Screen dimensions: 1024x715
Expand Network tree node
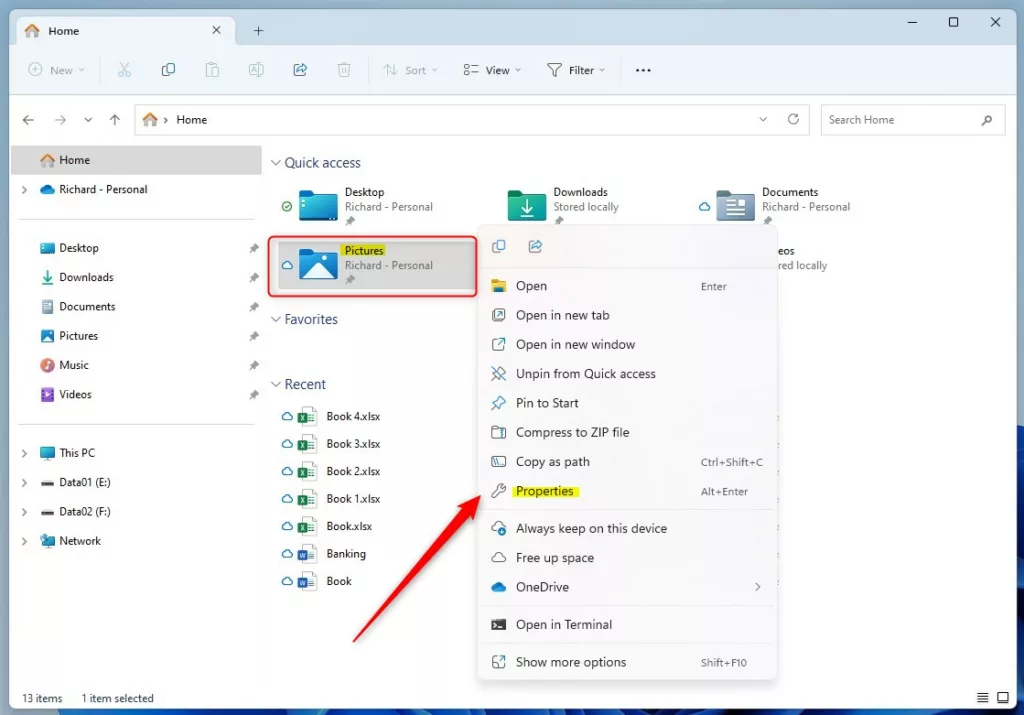[24, 541]
